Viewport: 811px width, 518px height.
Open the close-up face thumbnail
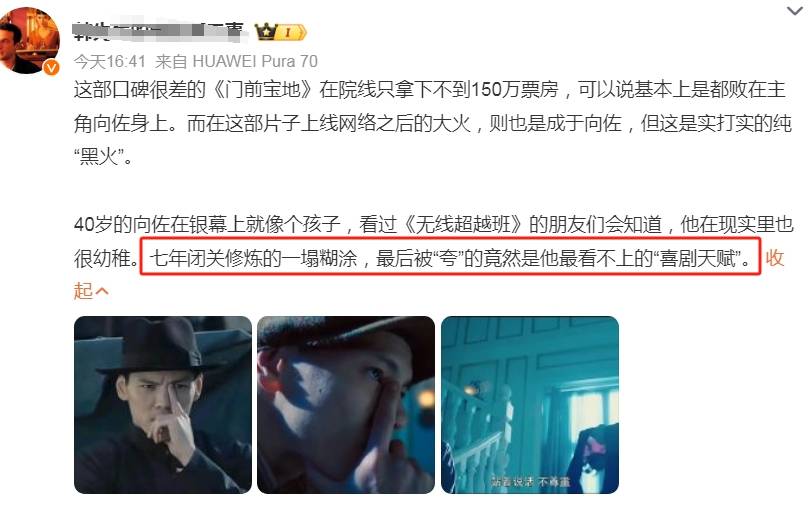click(x=346, y=405)
